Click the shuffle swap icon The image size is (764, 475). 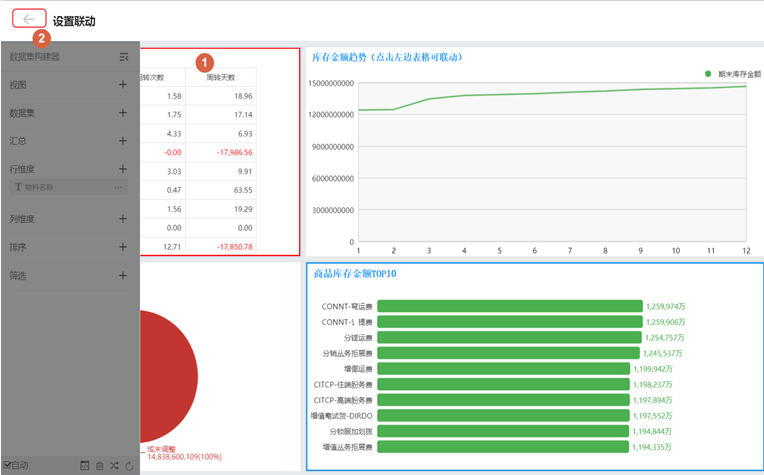click(x=114, y=466)
